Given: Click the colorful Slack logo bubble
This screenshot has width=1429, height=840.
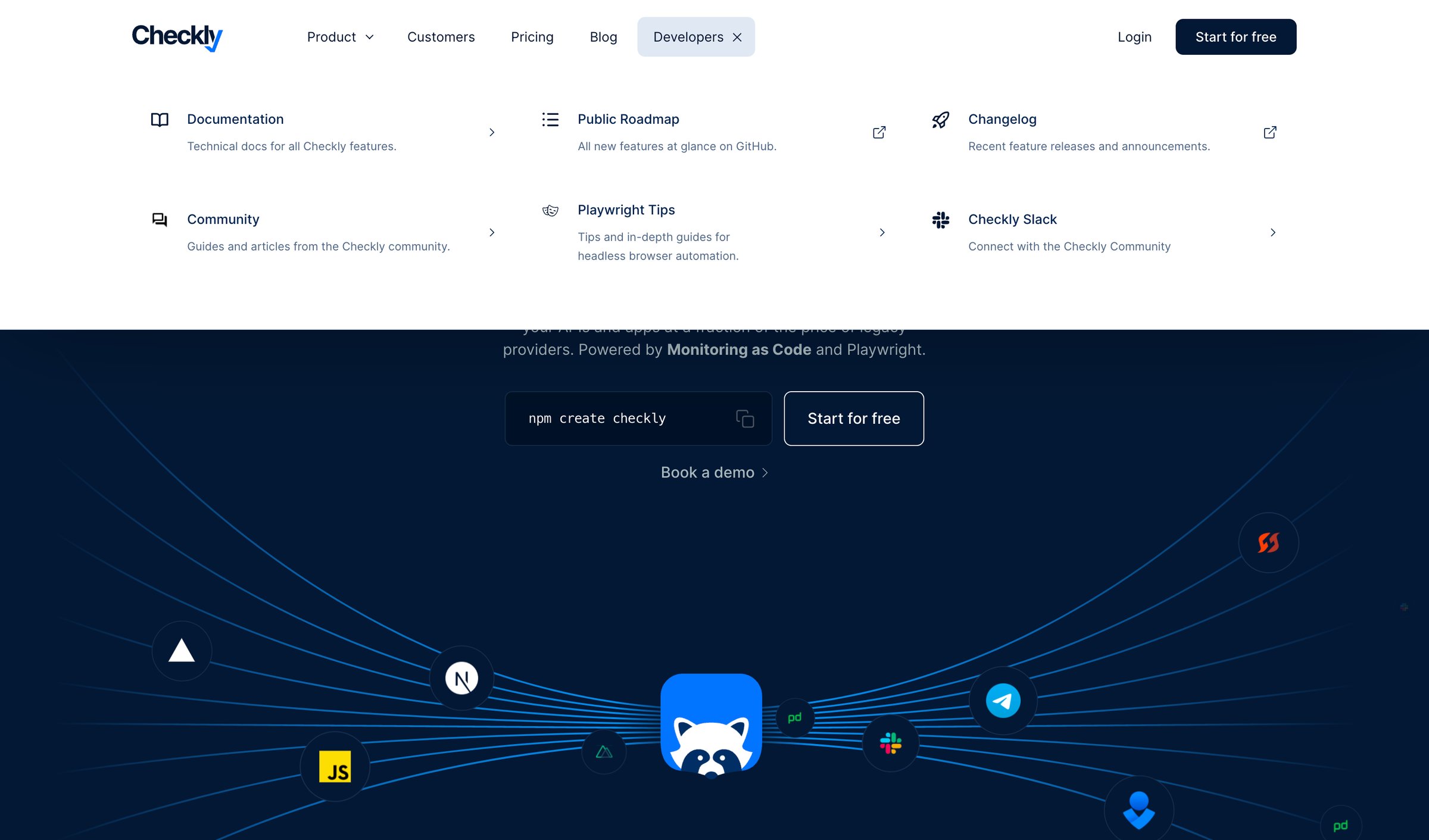Looking at the screenshot, I should tap(891, 743).
